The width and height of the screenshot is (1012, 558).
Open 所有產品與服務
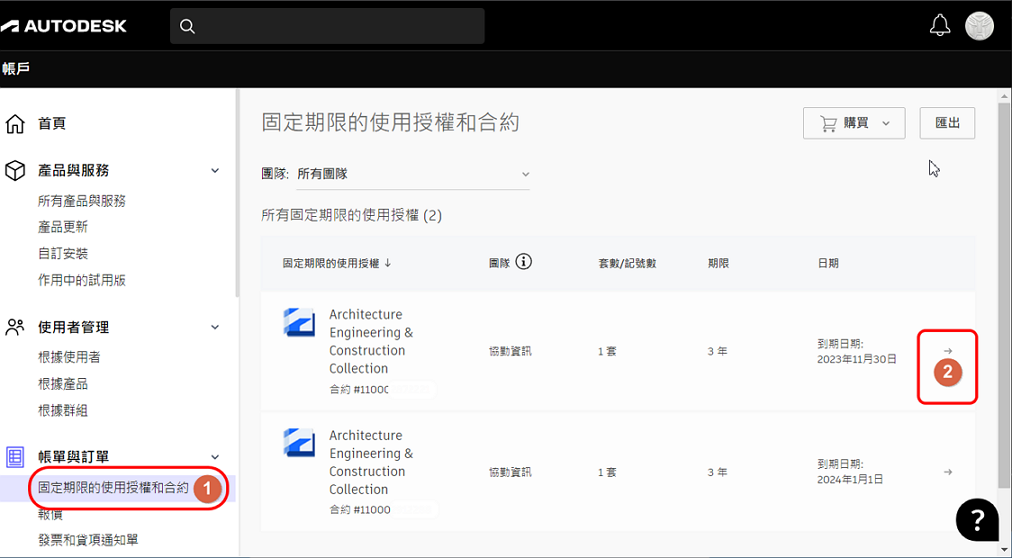pyautogui.click(x=82, y=201)
